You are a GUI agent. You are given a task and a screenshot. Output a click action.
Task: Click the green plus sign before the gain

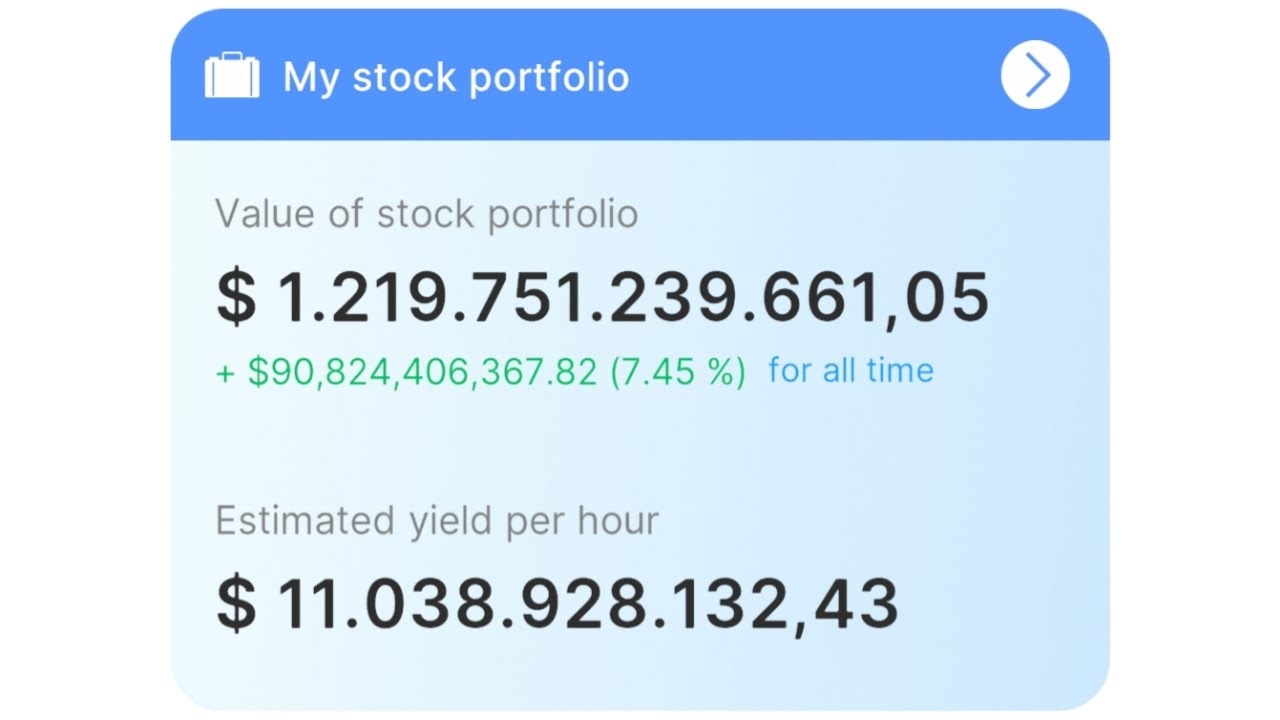point(225,372)
